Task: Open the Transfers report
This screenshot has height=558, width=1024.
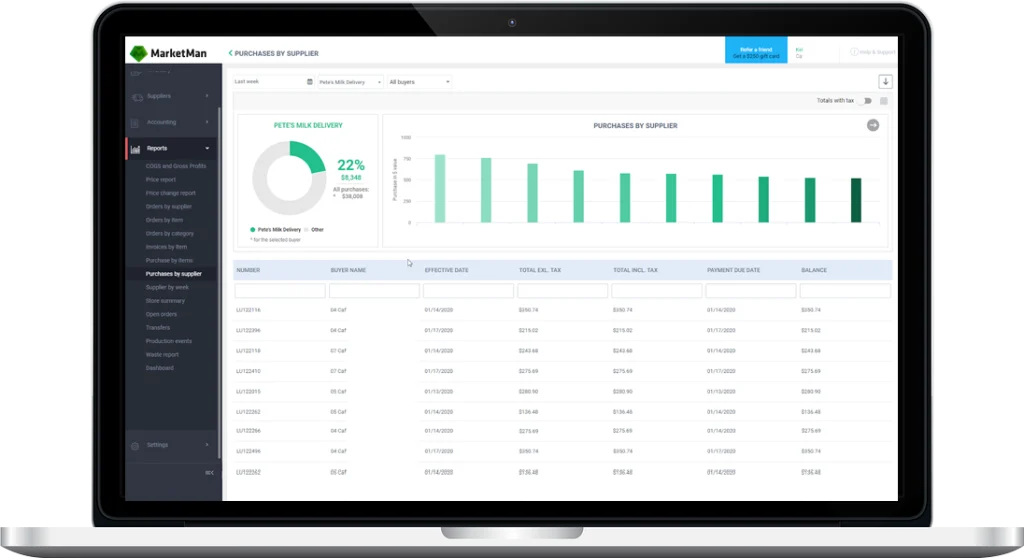Action: click(x=157, y=327)
